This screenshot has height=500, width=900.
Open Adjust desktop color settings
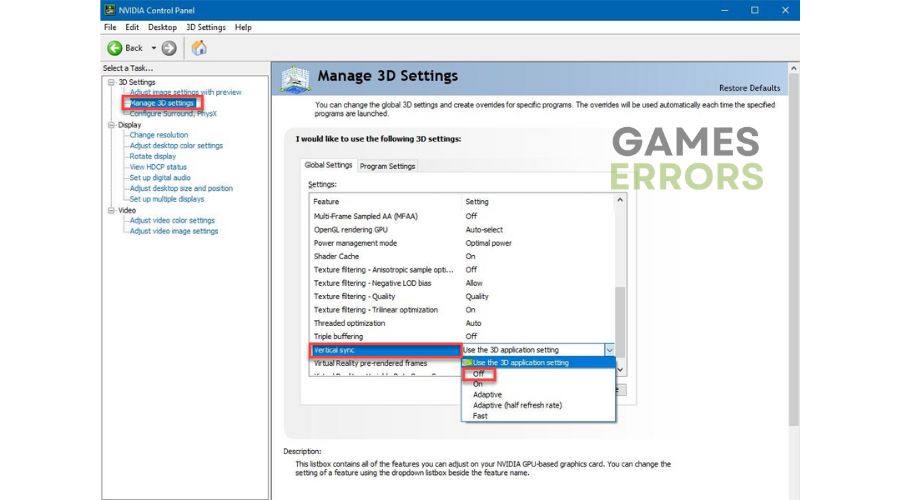point(176,146)
